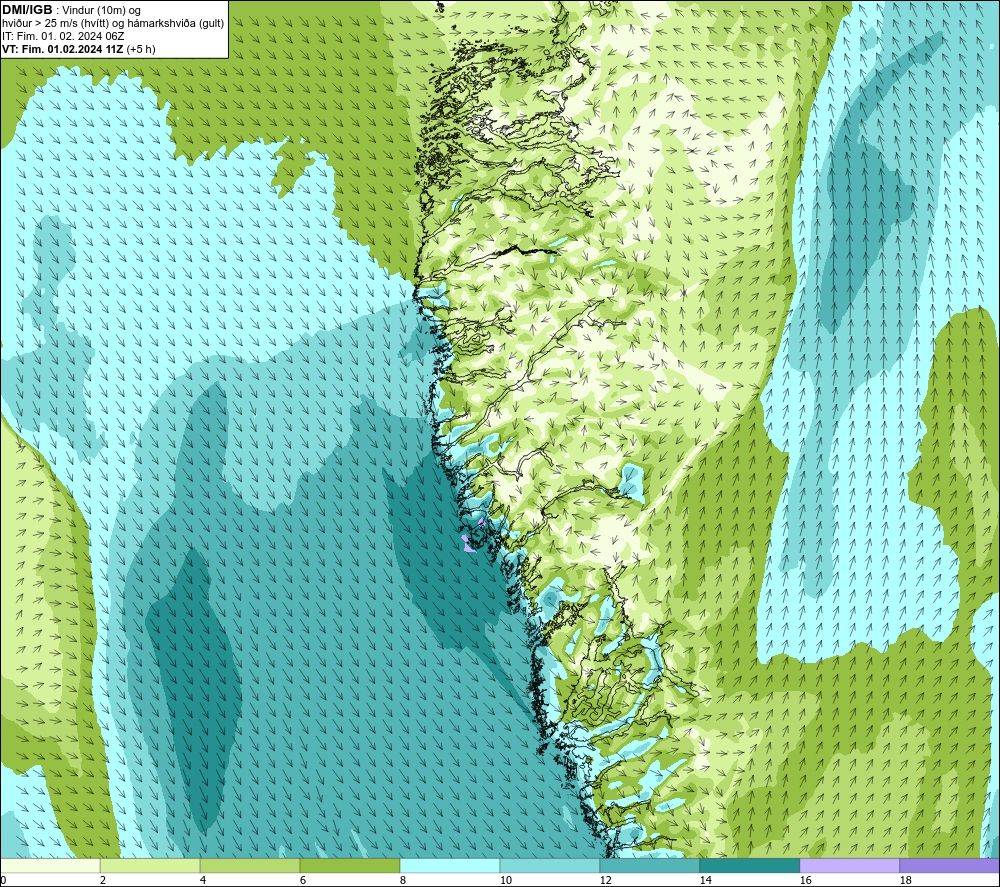Click the 12–14 m/s teal legend swatch
The width and height of the screenshot is (1000, 887).
649,865
